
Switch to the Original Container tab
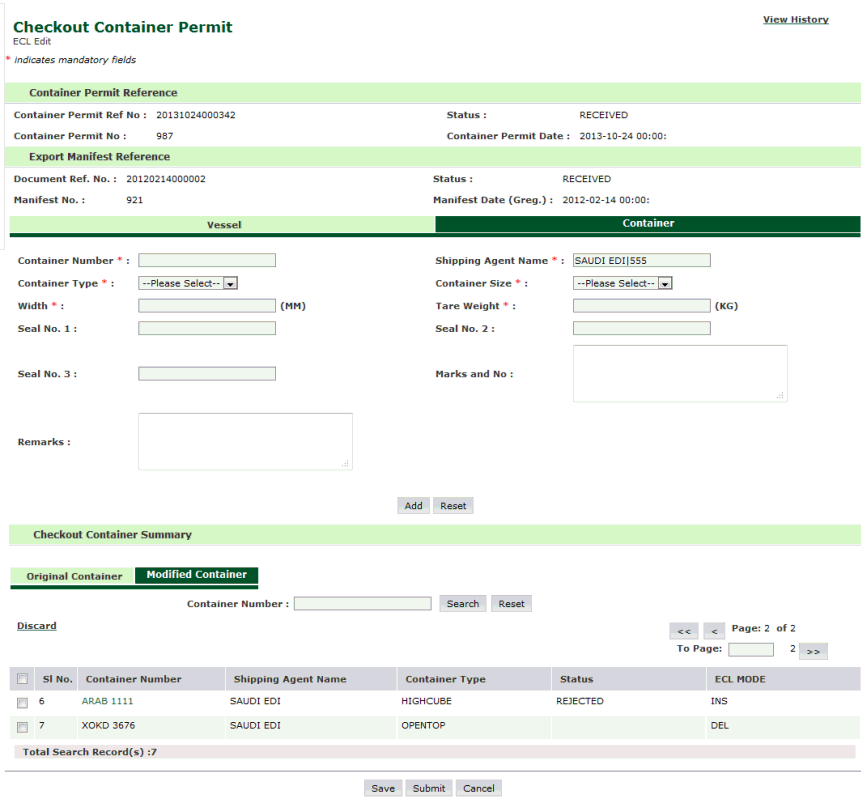pos(74,577)
